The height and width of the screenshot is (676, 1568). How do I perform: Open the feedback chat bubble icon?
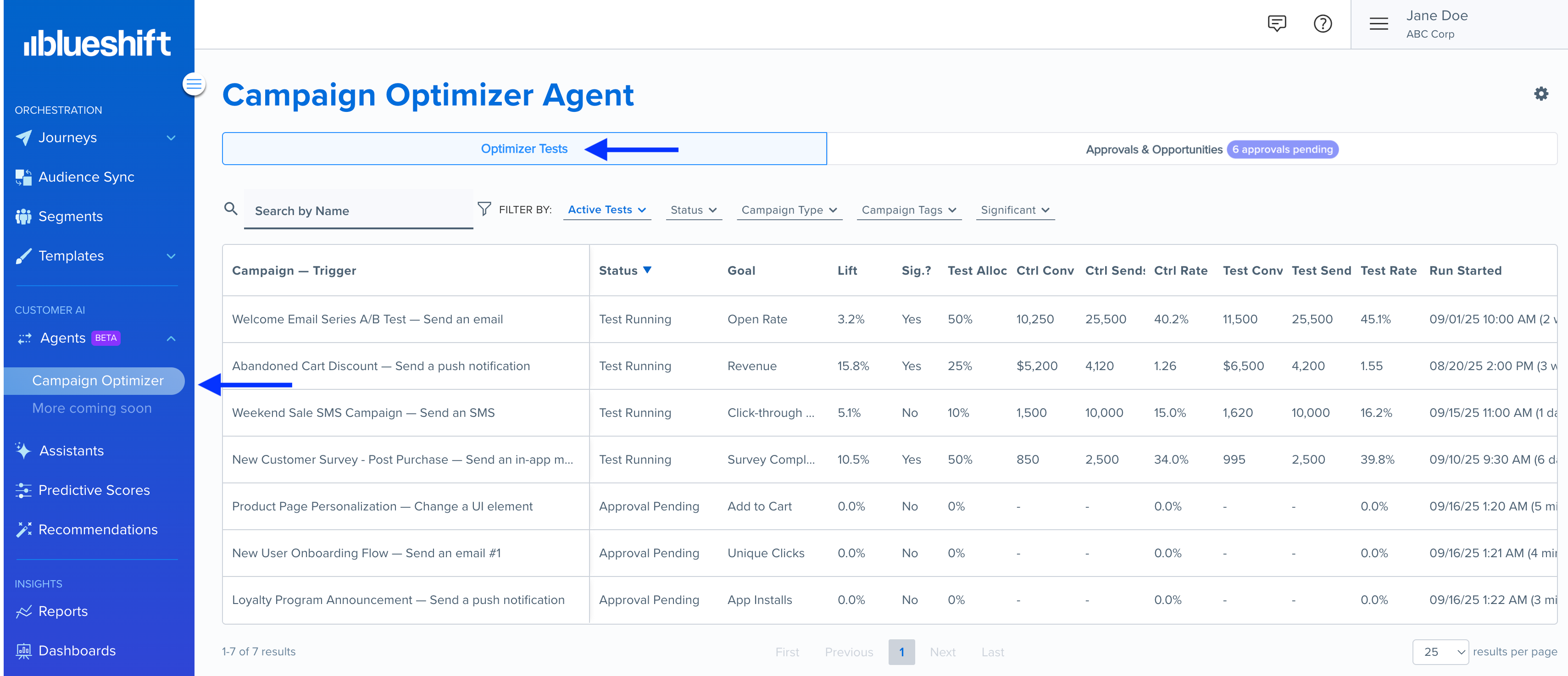1276,24
